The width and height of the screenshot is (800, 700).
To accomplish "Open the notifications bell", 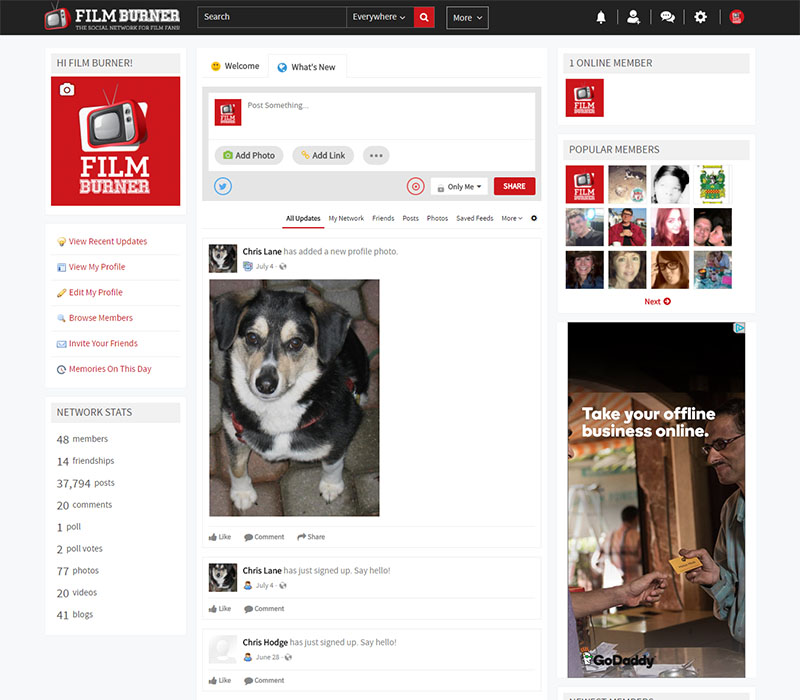I will 601,17.
